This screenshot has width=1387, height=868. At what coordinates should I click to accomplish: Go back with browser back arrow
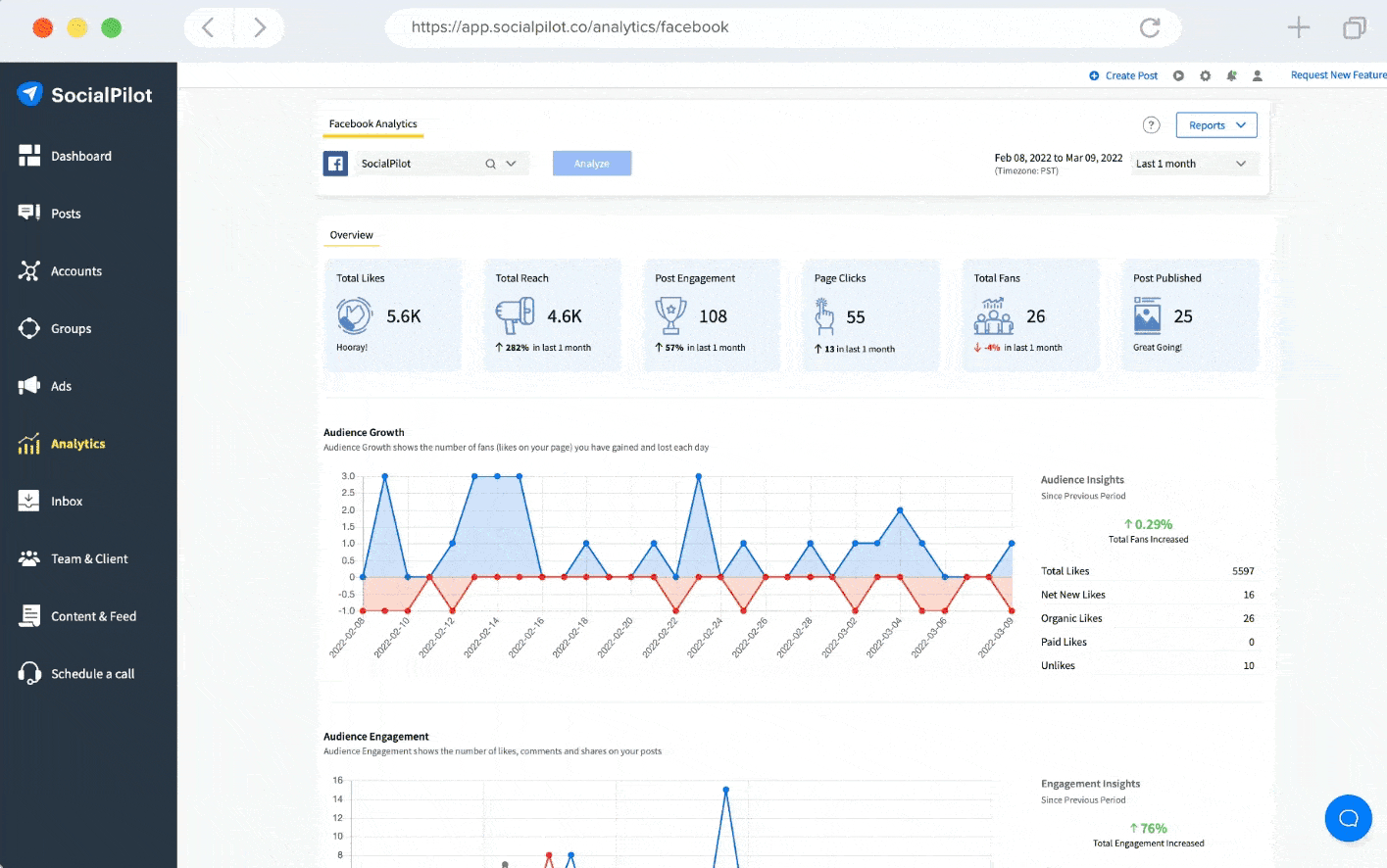[x=208, y=27]
